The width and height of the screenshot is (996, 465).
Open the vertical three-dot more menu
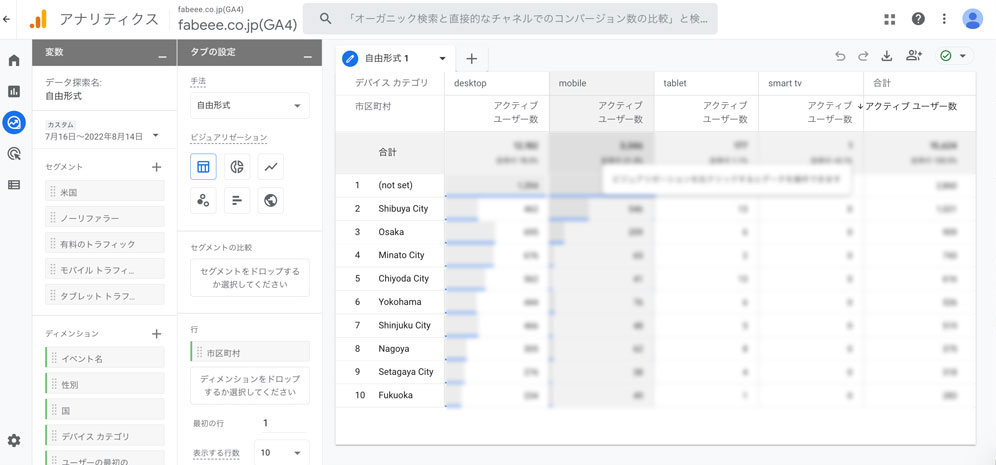[x=945, y=19]
